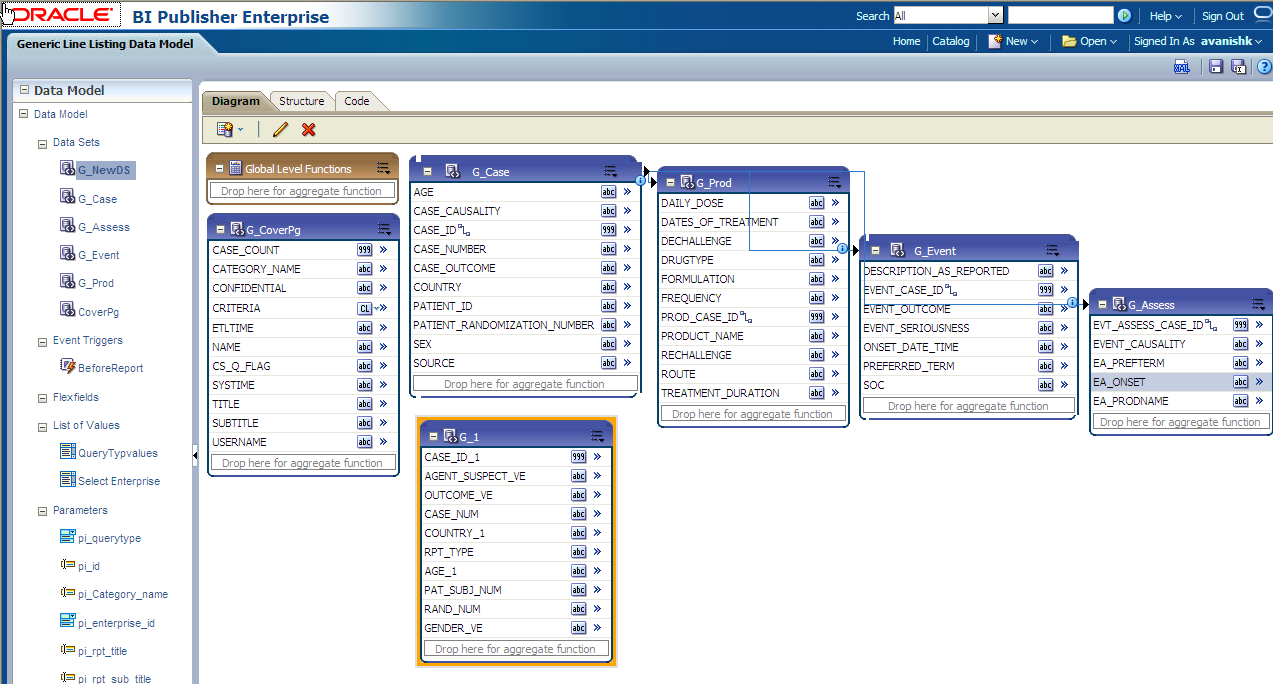Click the search text input field
This screenshot has width=1273, height=684.
[1060, 16]
